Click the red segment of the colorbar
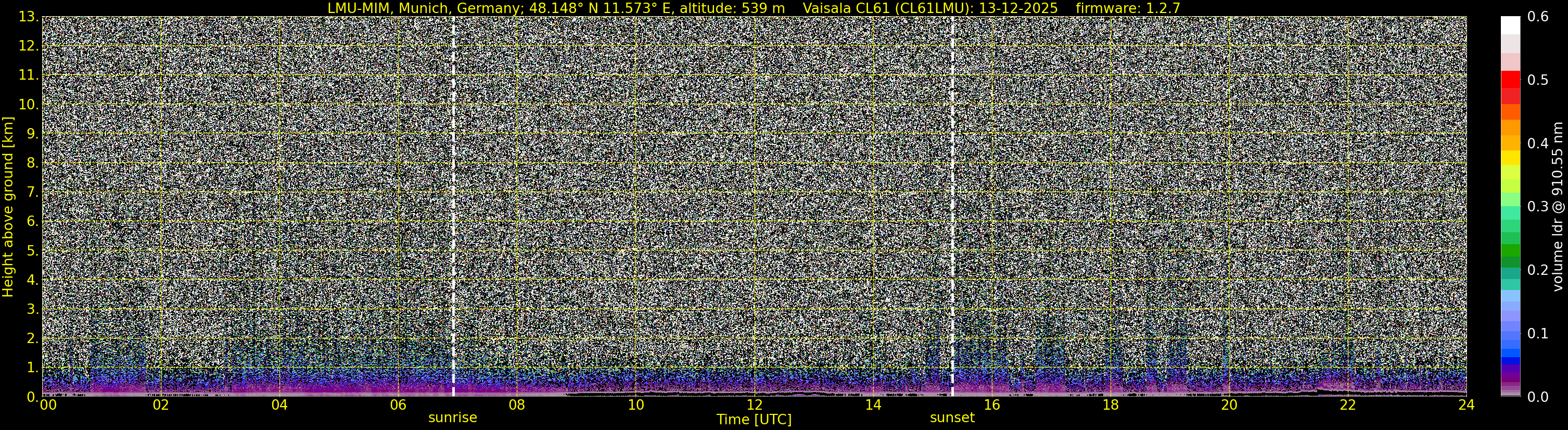The height and width of the screenshot is (430, 1568). (1511, 80)
